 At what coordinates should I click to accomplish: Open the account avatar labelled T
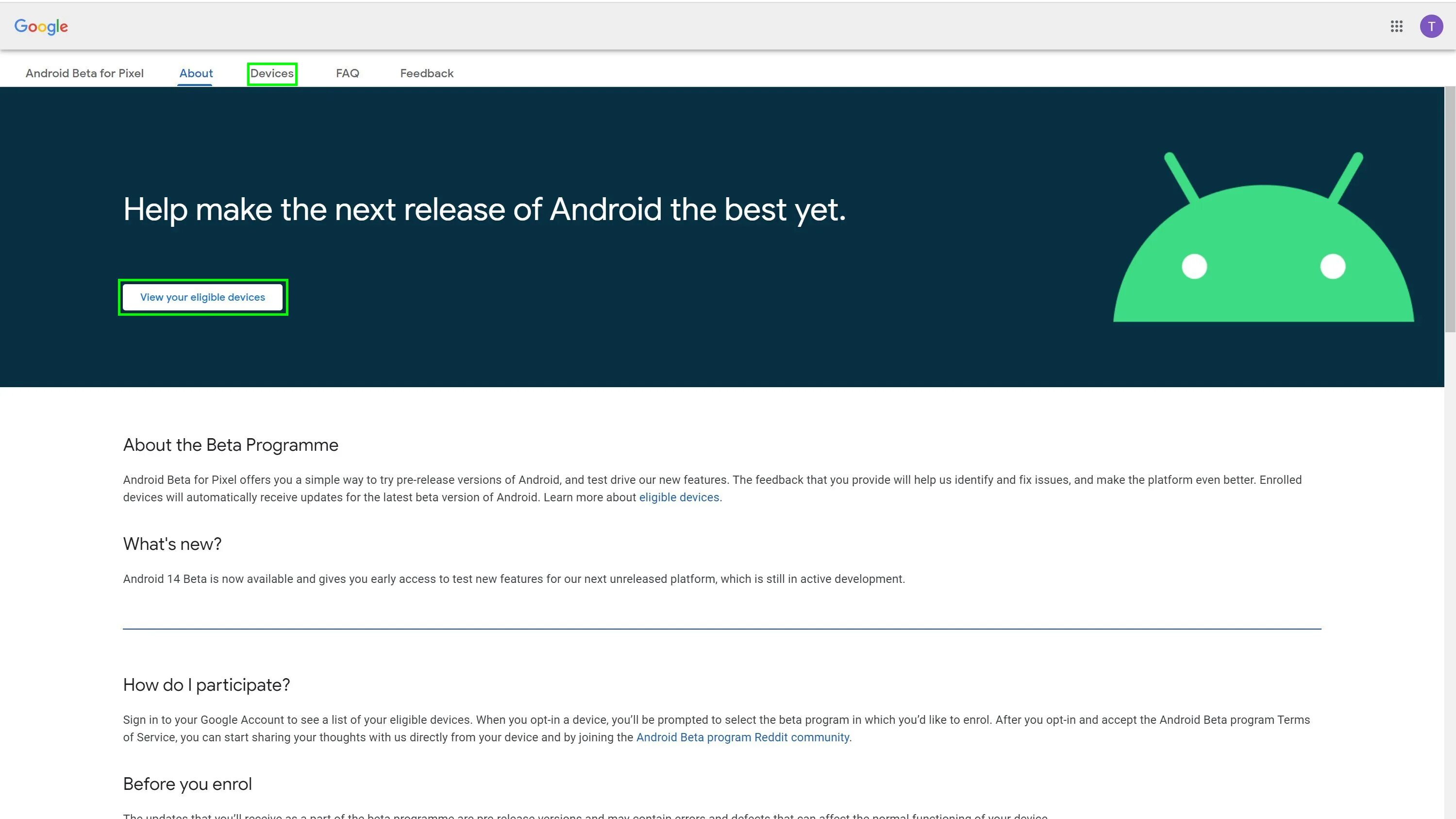click(x=1431, y=27)
